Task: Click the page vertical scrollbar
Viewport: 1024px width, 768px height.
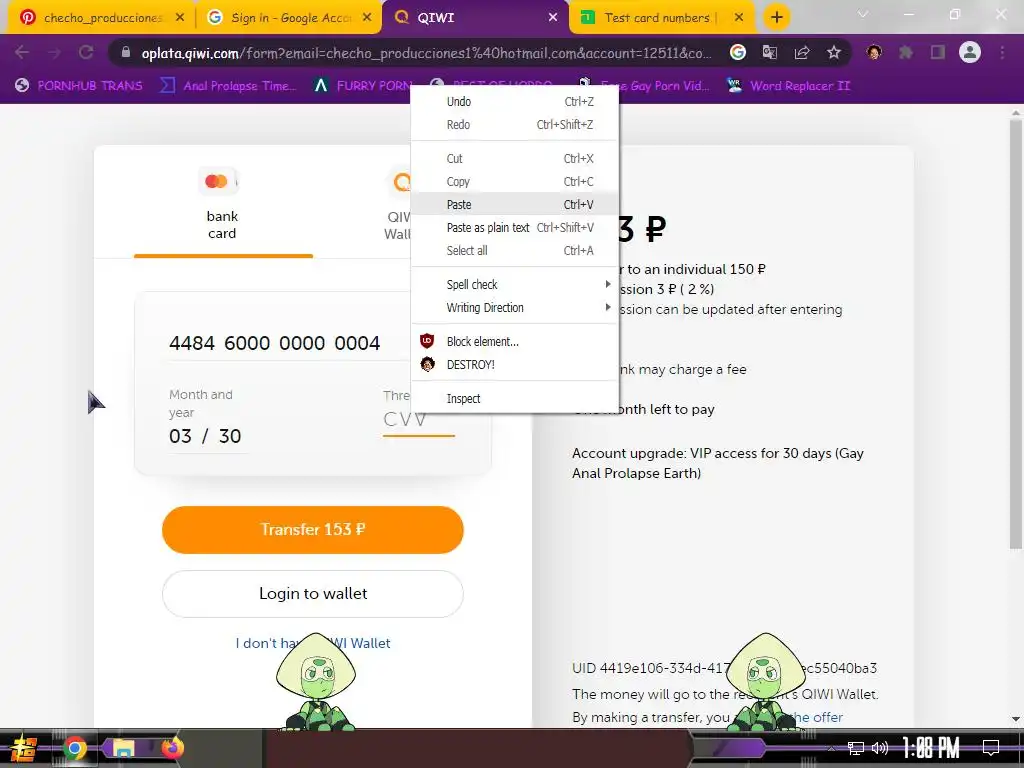Action: coord(1016,333)
